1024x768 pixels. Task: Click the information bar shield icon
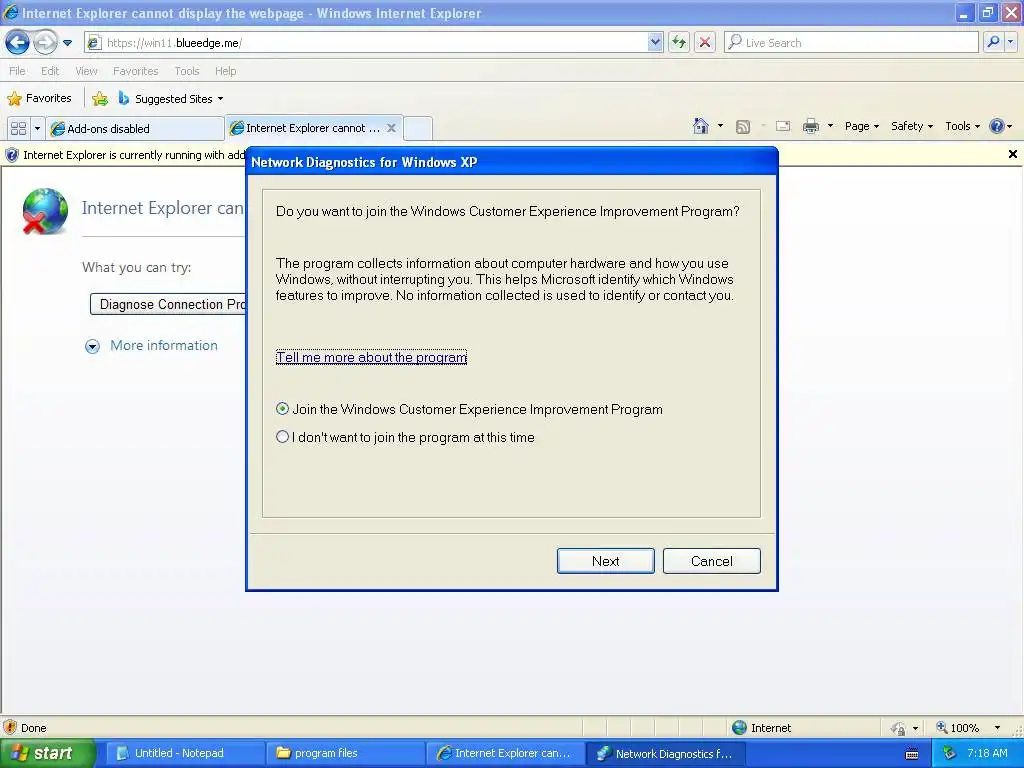pyautogui.click(x=12, y=155)
